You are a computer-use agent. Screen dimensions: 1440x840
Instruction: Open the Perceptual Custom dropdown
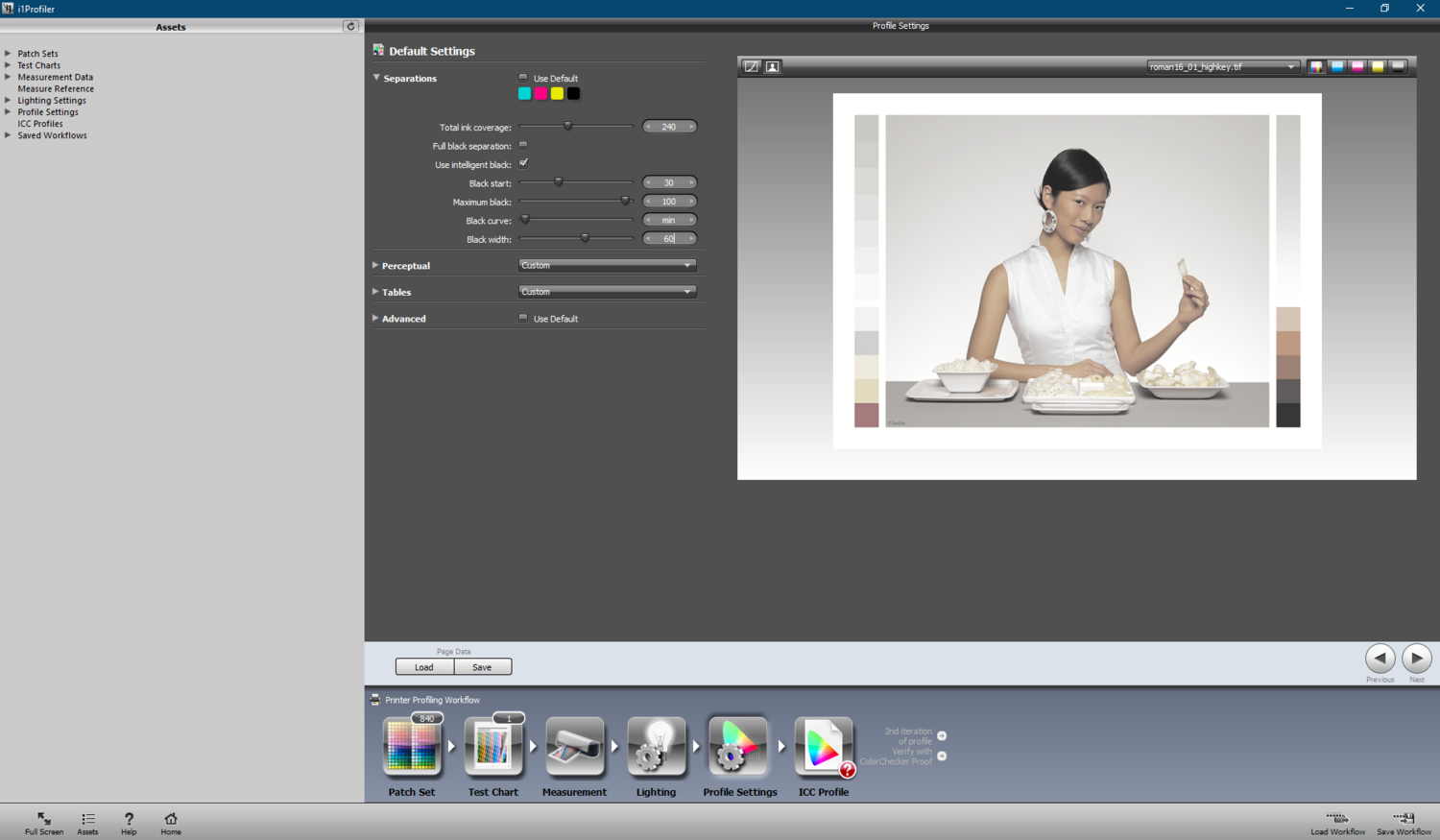click(607, 265)
